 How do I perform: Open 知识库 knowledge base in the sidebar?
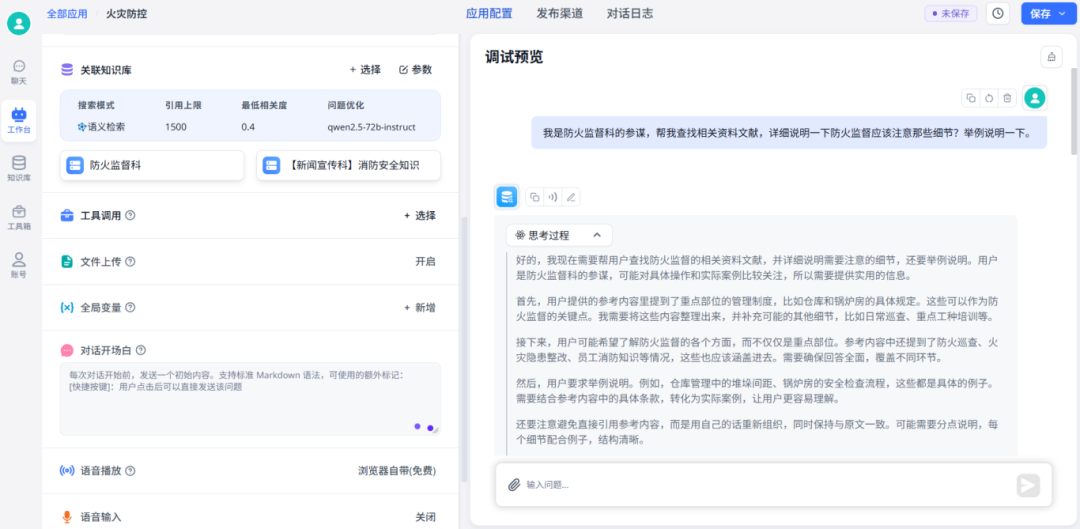click(19, 169)
